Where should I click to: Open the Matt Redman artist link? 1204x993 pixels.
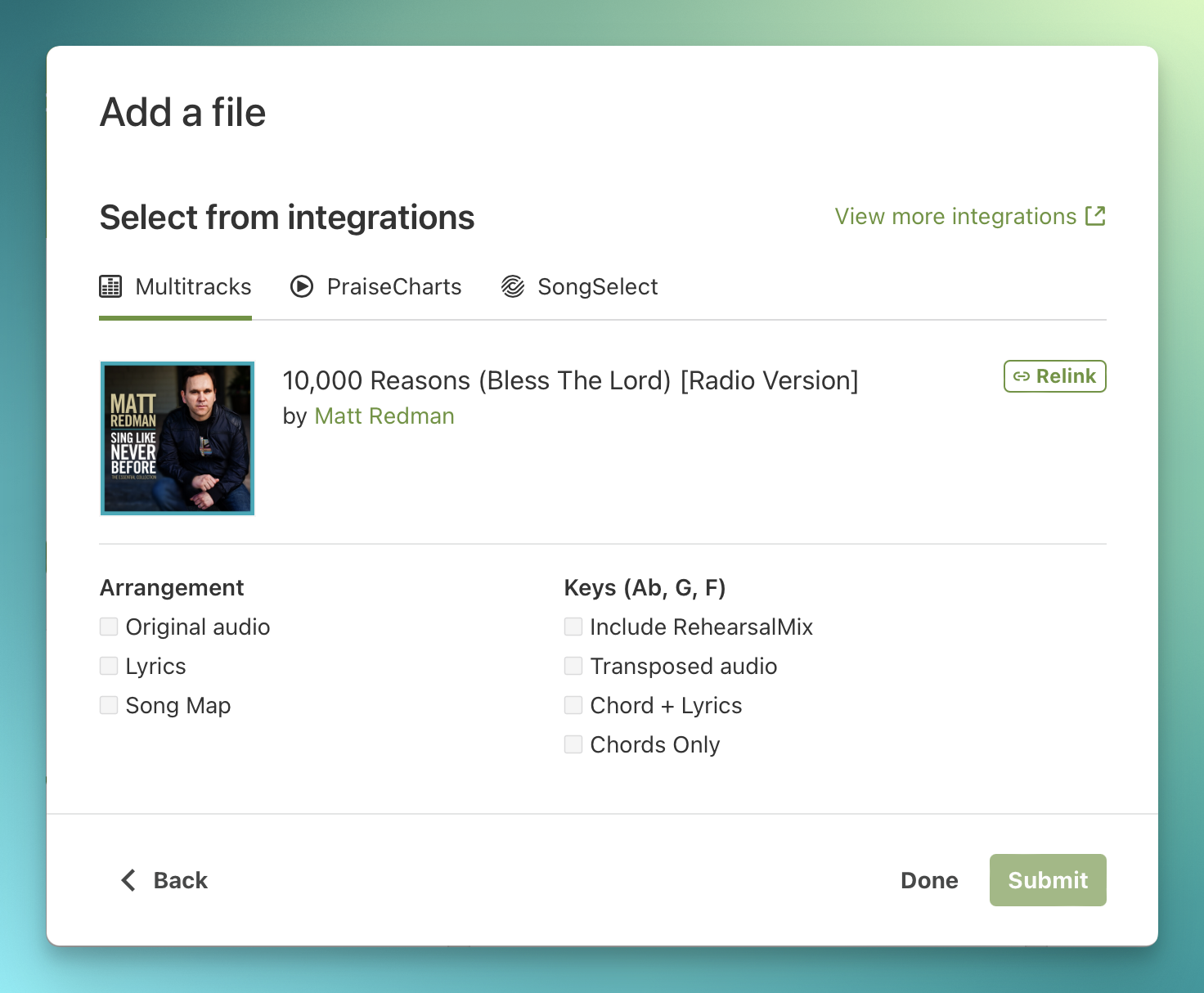384,416
